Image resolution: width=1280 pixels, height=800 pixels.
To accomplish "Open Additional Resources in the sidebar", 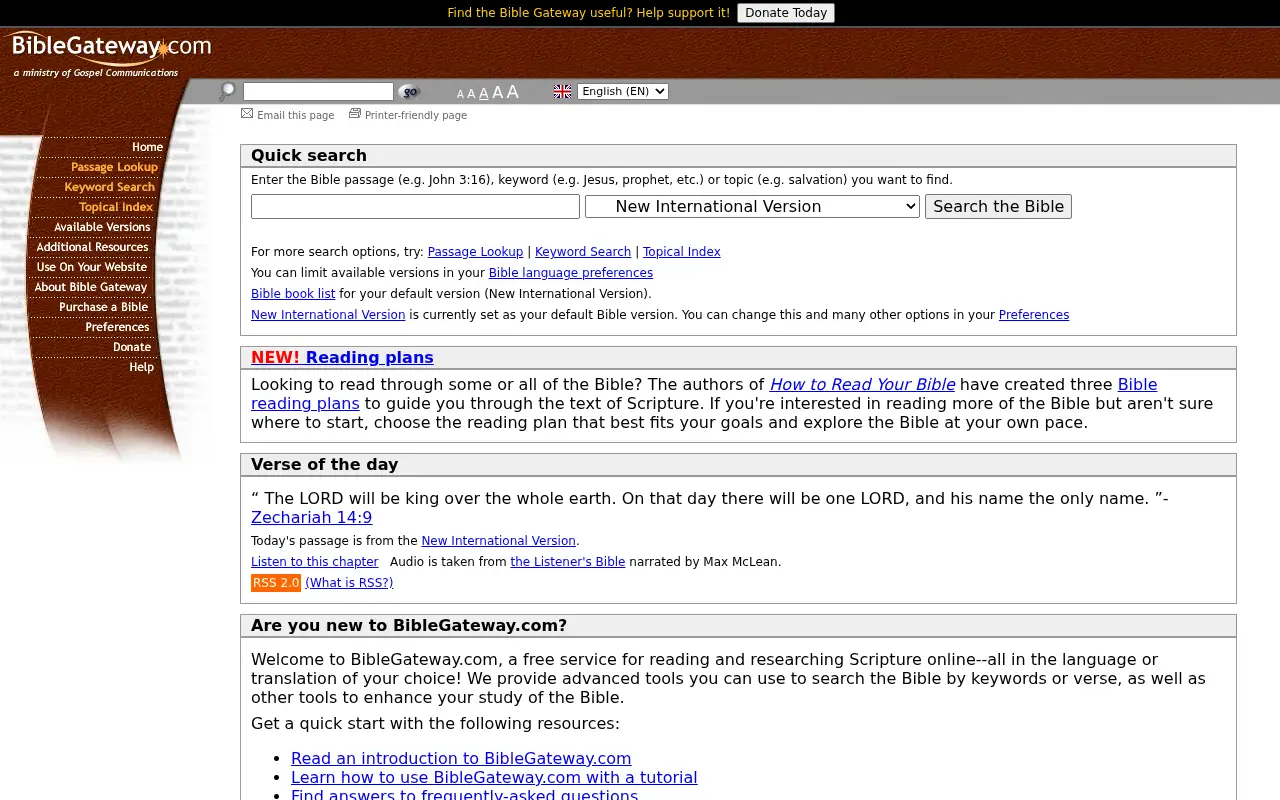I will click(92, 247).
